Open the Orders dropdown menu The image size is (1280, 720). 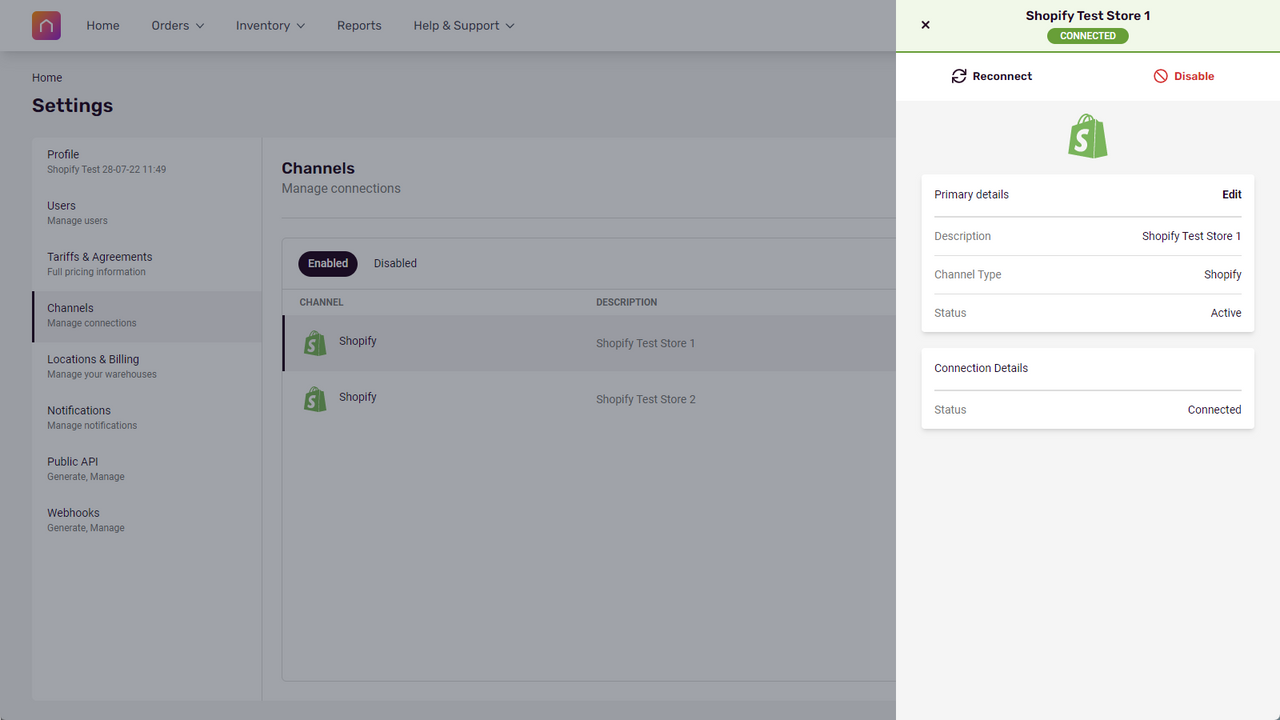coord(178,26)
